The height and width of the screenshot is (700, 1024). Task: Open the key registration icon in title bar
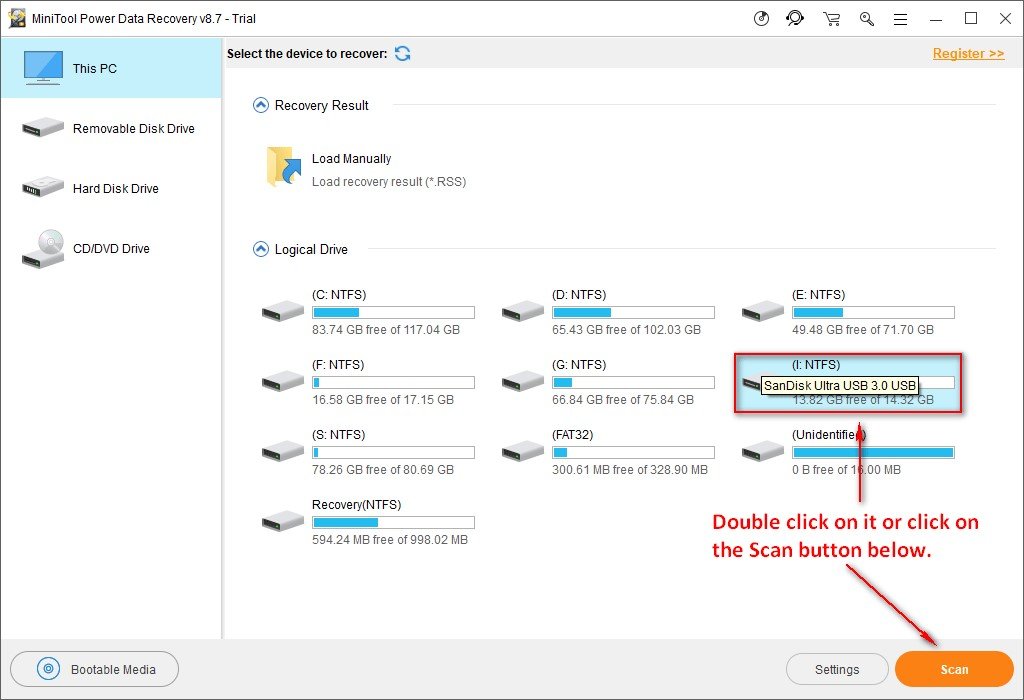(x=867, y=19)
